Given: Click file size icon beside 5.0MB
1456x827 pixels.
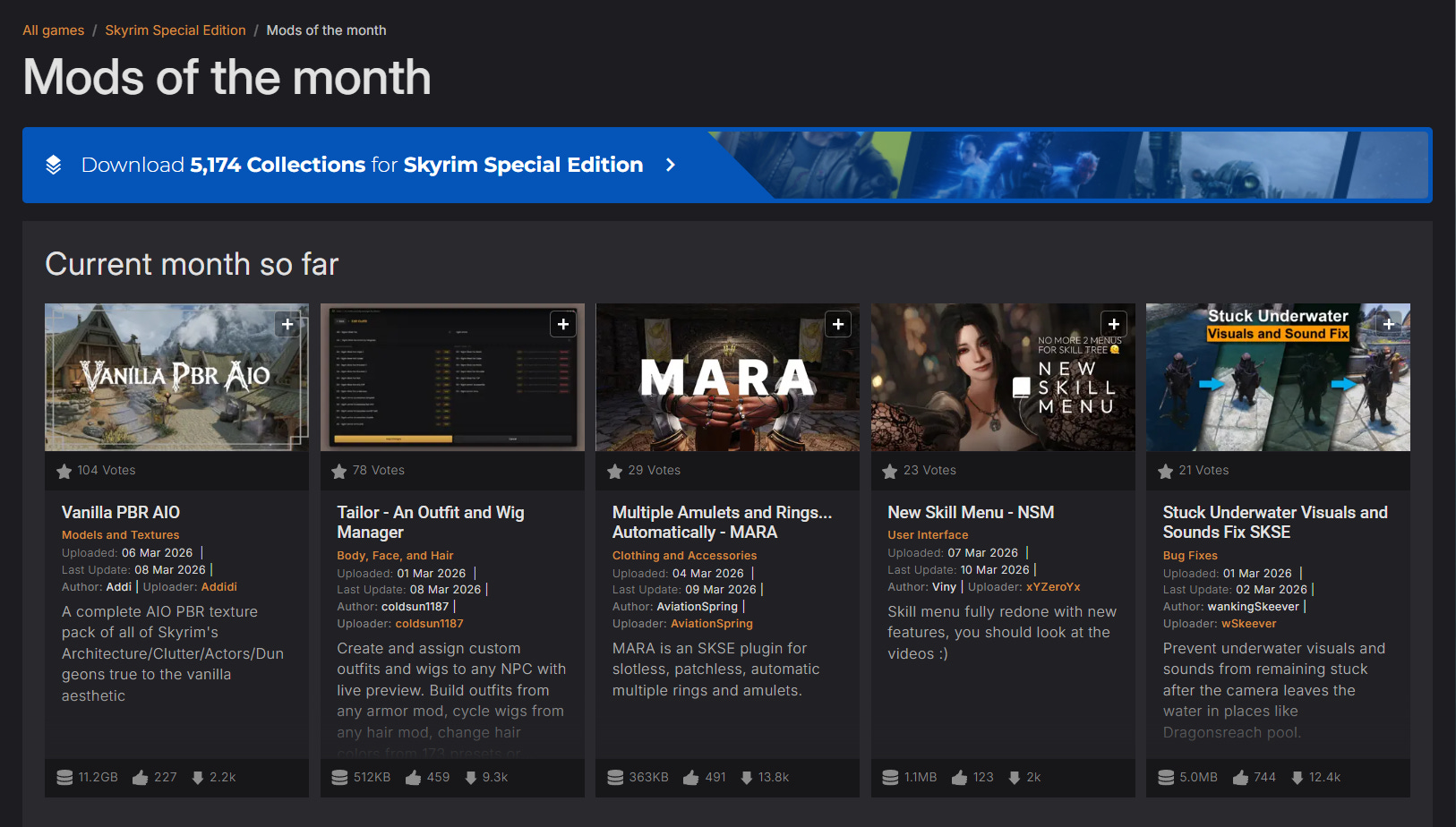Looking at the screenshot, I should coord(1166,778).
